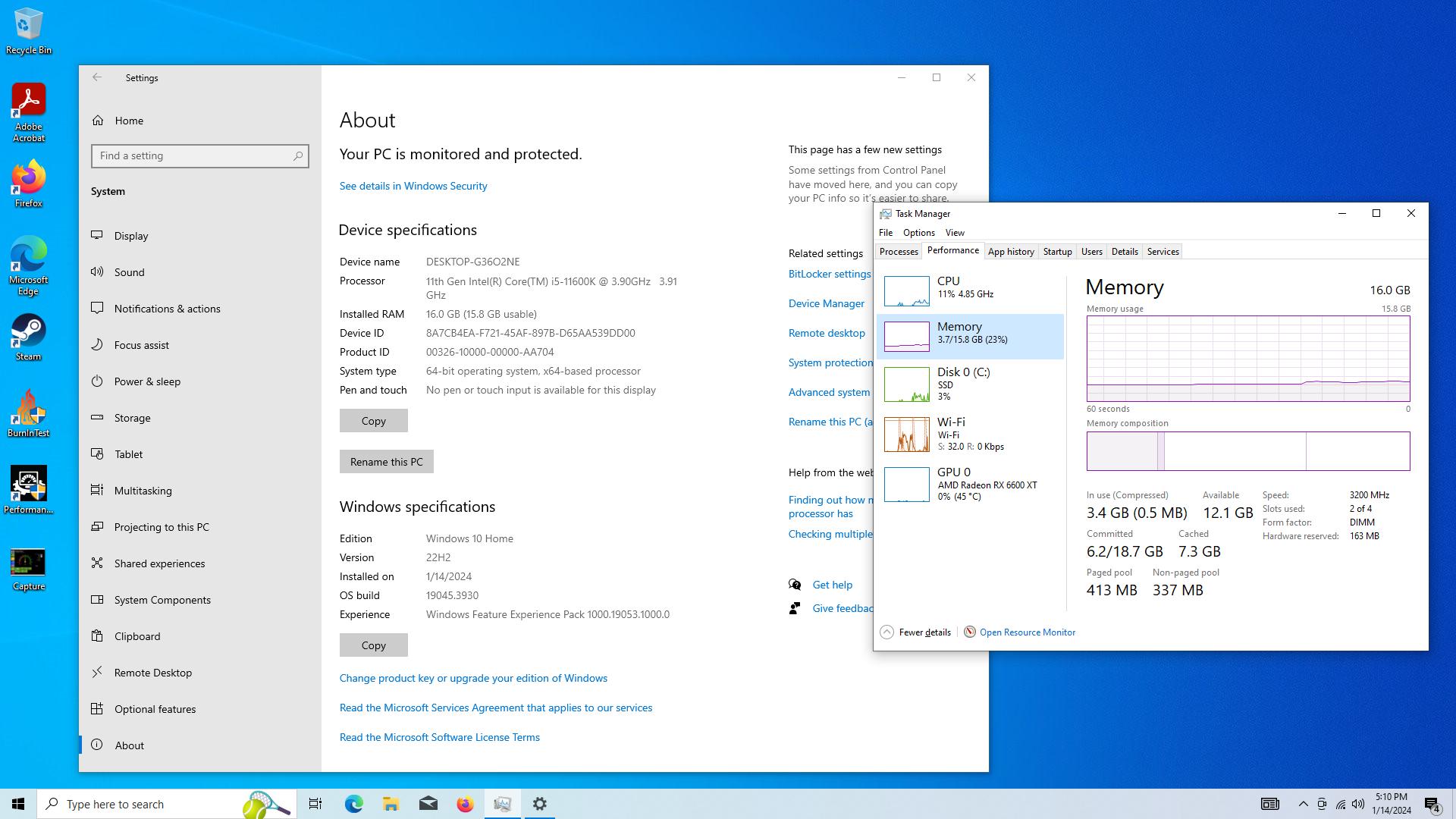
Task: Open Device Manager link
Action: pyautogui.click(x=827, y=303)
